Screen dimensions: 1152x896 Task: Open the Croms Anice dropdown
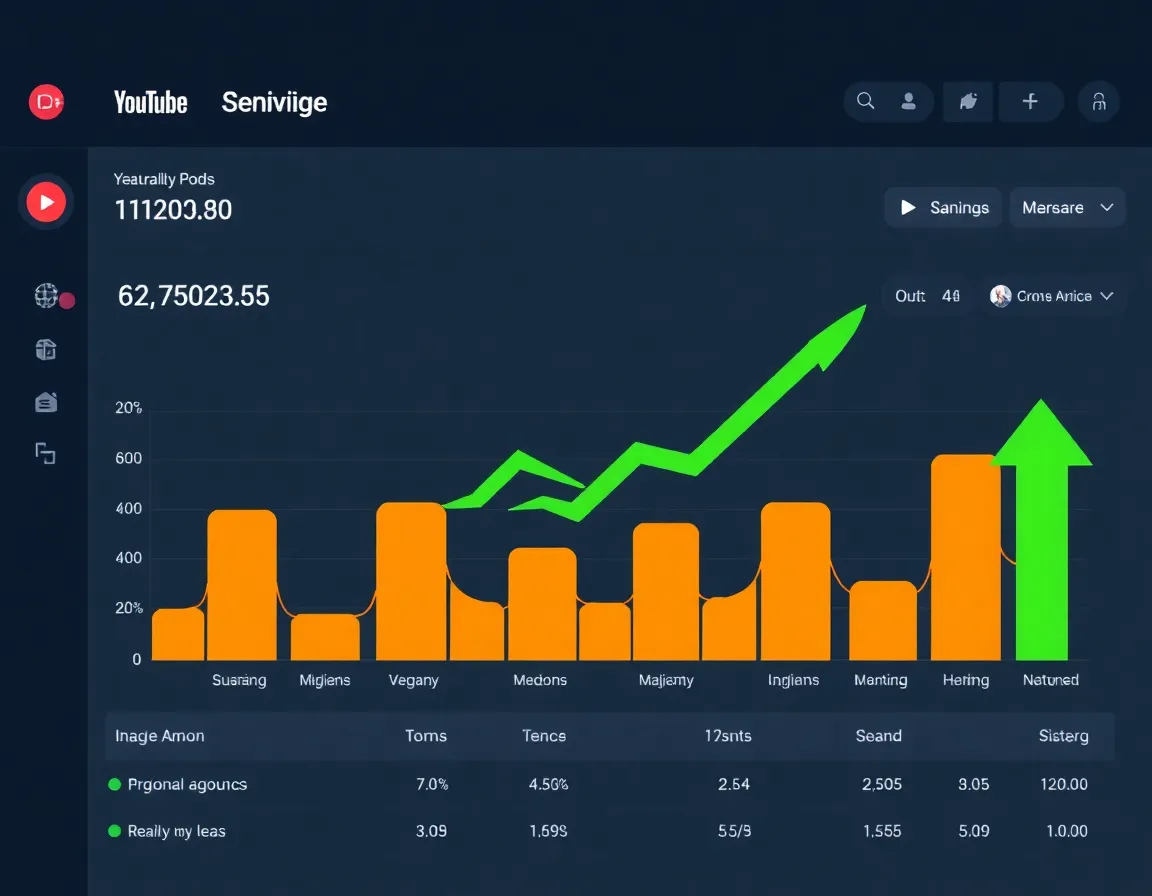click(1052, 296)
